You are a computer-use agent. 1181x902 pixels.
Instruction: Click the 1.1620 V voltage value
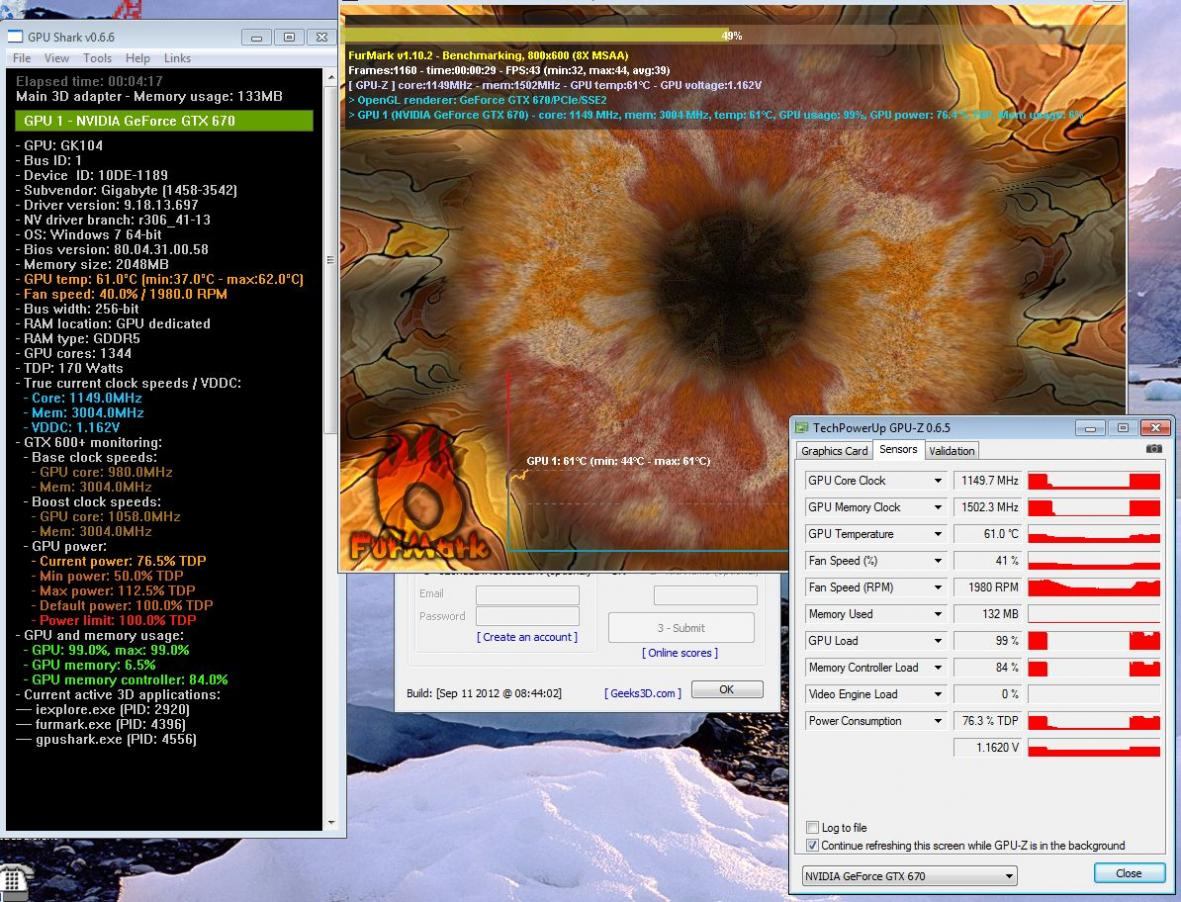point(988,748)
